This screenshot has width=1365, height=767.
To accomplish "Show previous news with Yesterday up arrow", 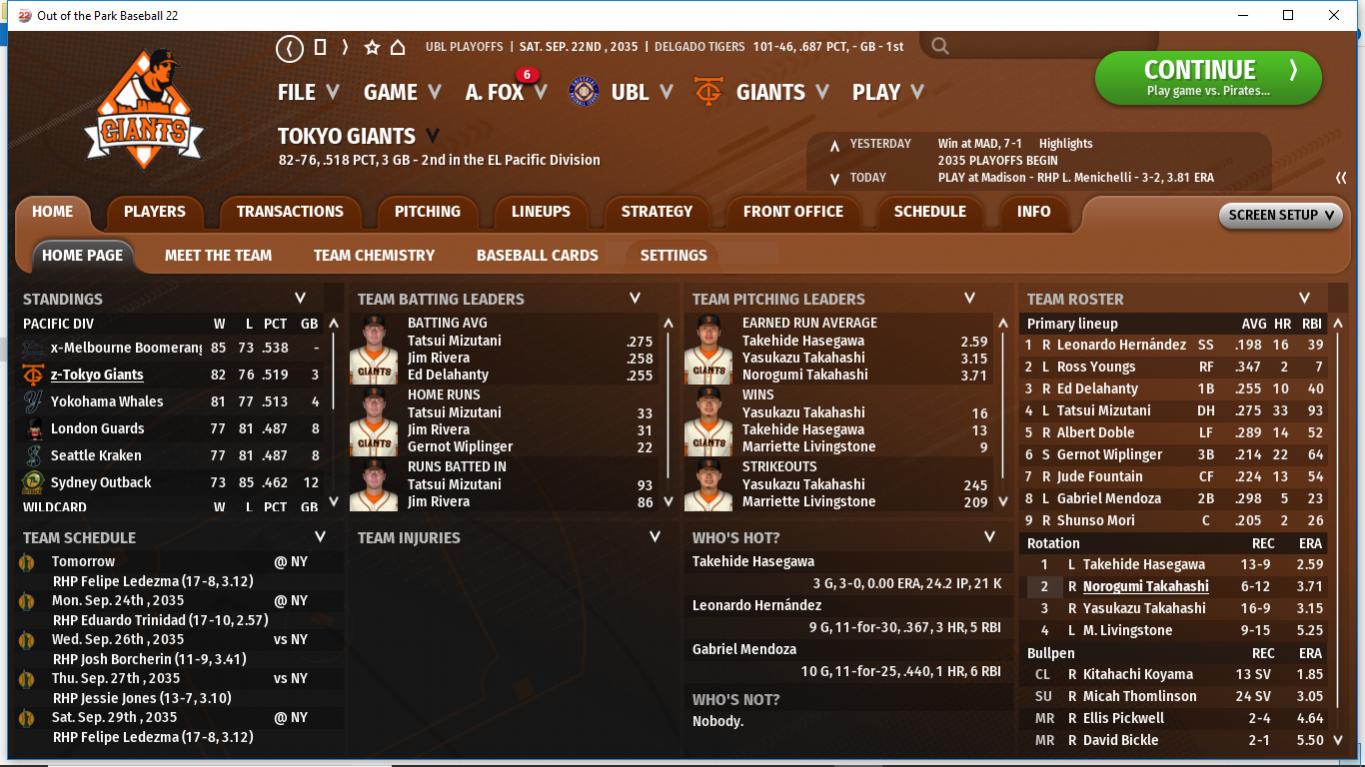I will [834, 145].
